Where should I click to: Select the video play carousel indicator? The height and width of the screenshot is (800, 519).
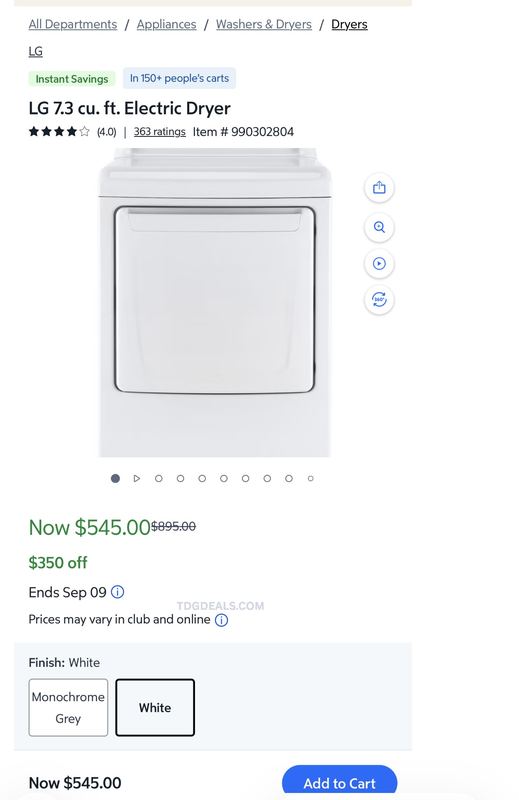point(137,479)
